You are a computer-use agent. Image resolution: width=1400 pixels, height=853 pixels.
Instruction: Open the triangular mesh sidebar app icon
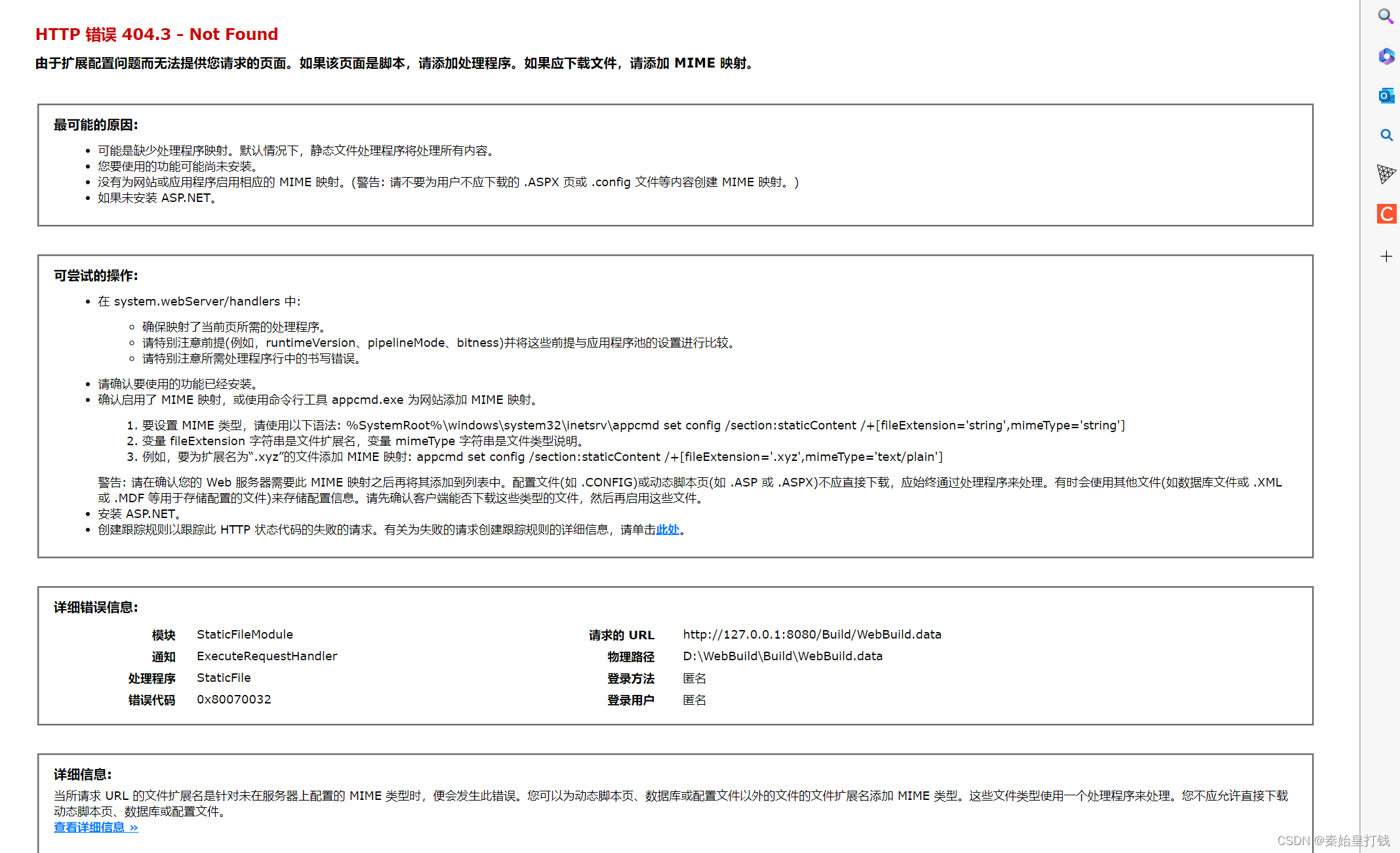pyautogui.click(x=1386, y=174)
